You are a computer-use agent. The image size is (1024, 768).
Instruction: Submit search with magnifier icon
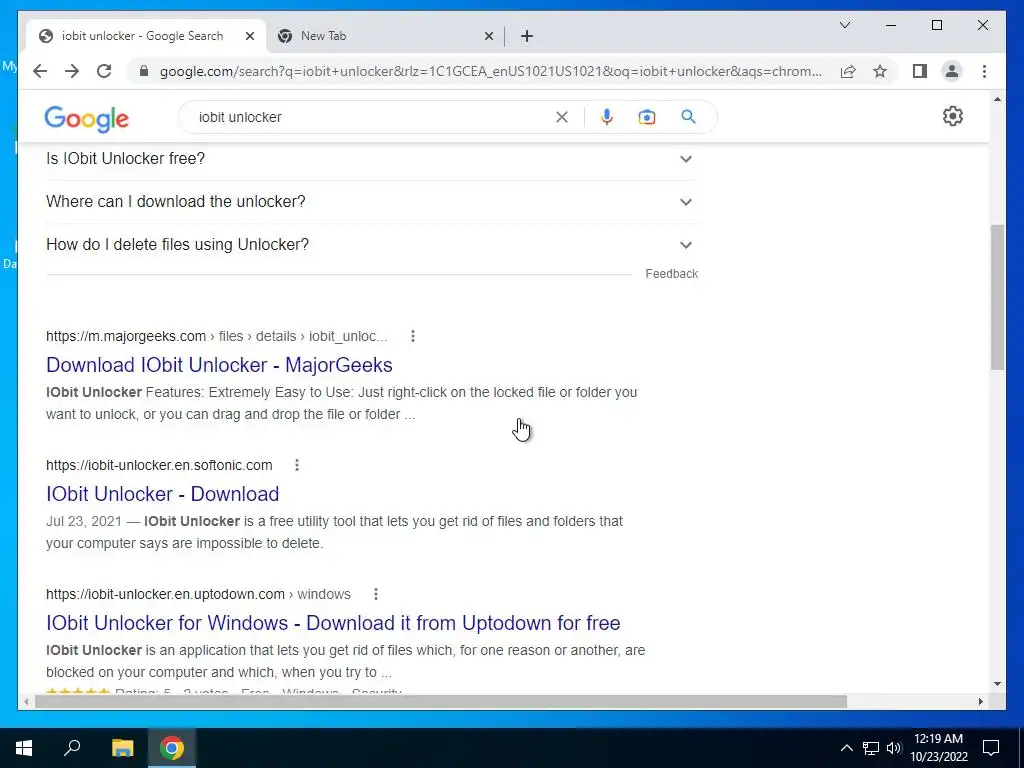688,117
